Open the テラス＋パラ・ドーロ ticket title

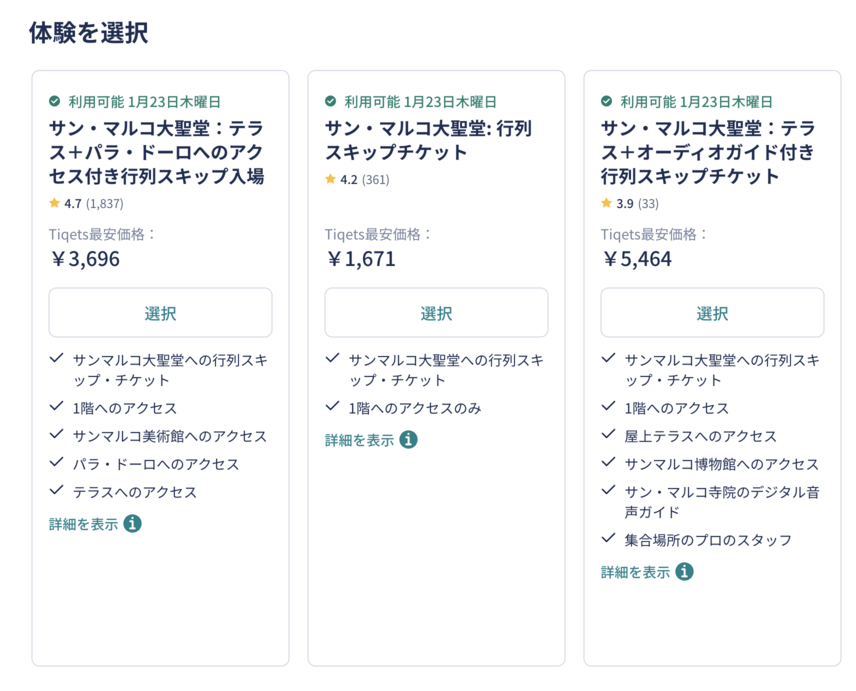coord(157,152)
